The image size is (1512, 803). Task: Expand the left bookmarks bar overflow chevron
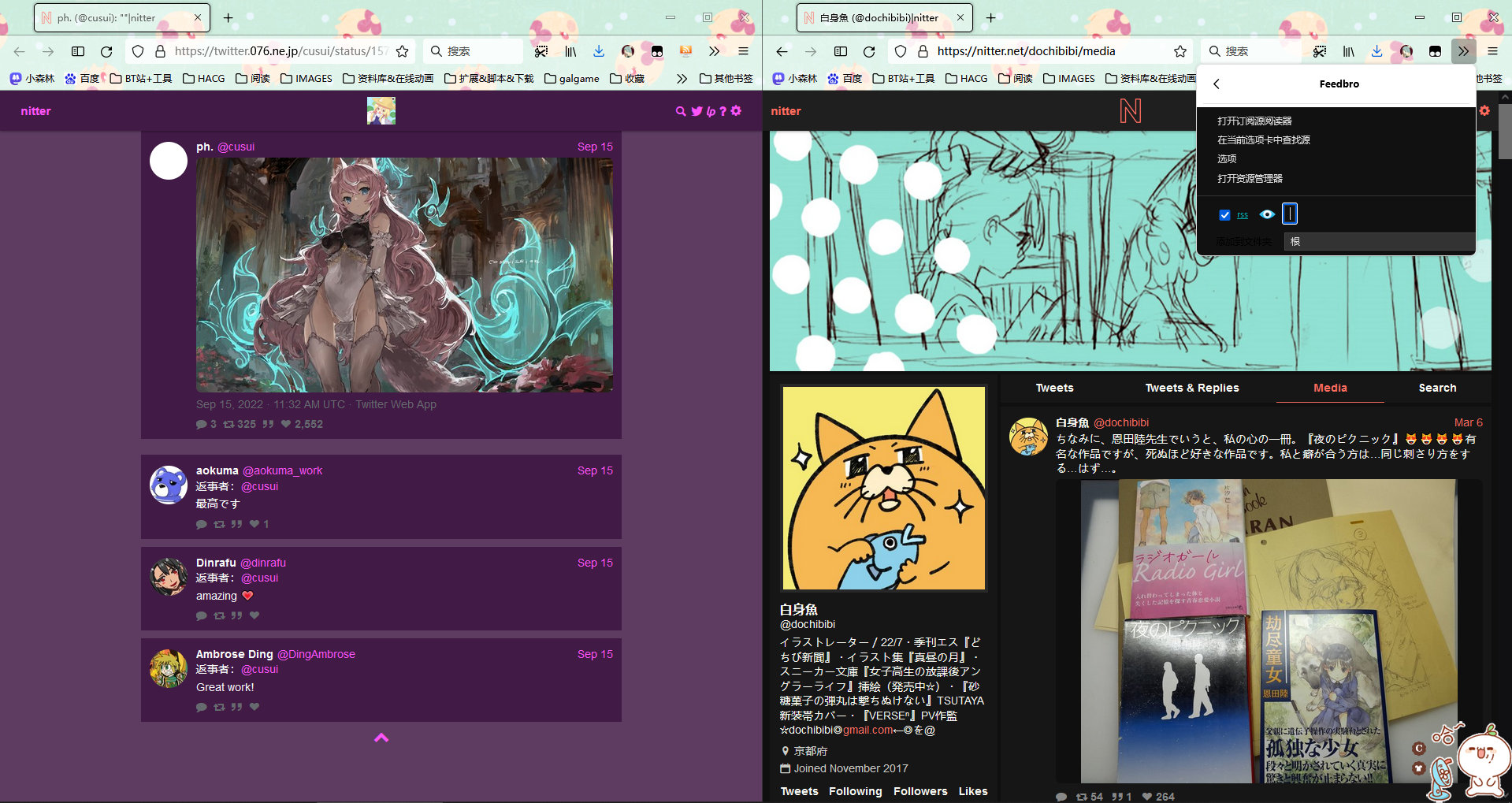682,78
